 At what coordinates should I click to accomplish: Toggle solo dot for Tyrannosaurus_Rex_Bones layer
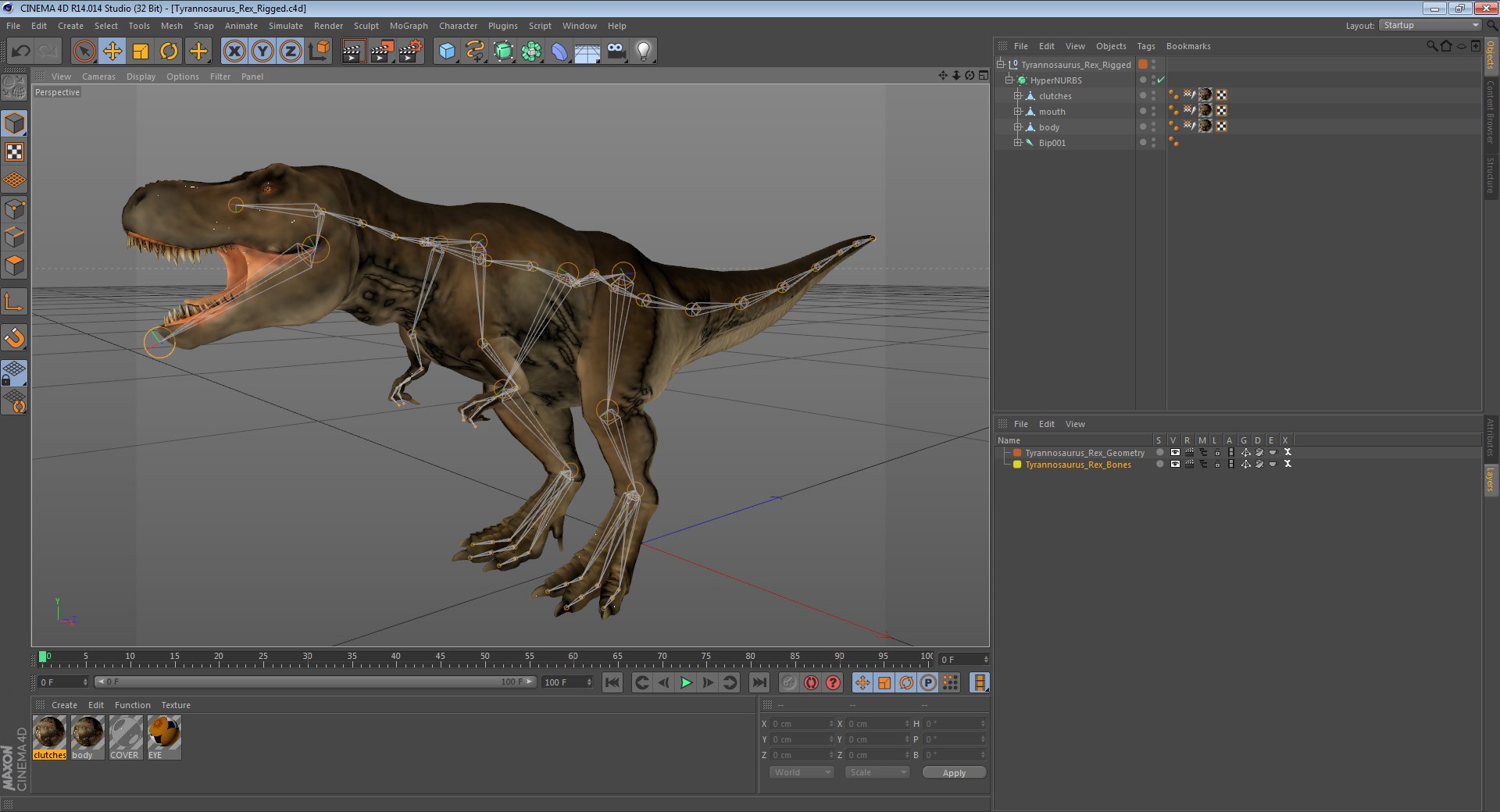(1160, 464)
